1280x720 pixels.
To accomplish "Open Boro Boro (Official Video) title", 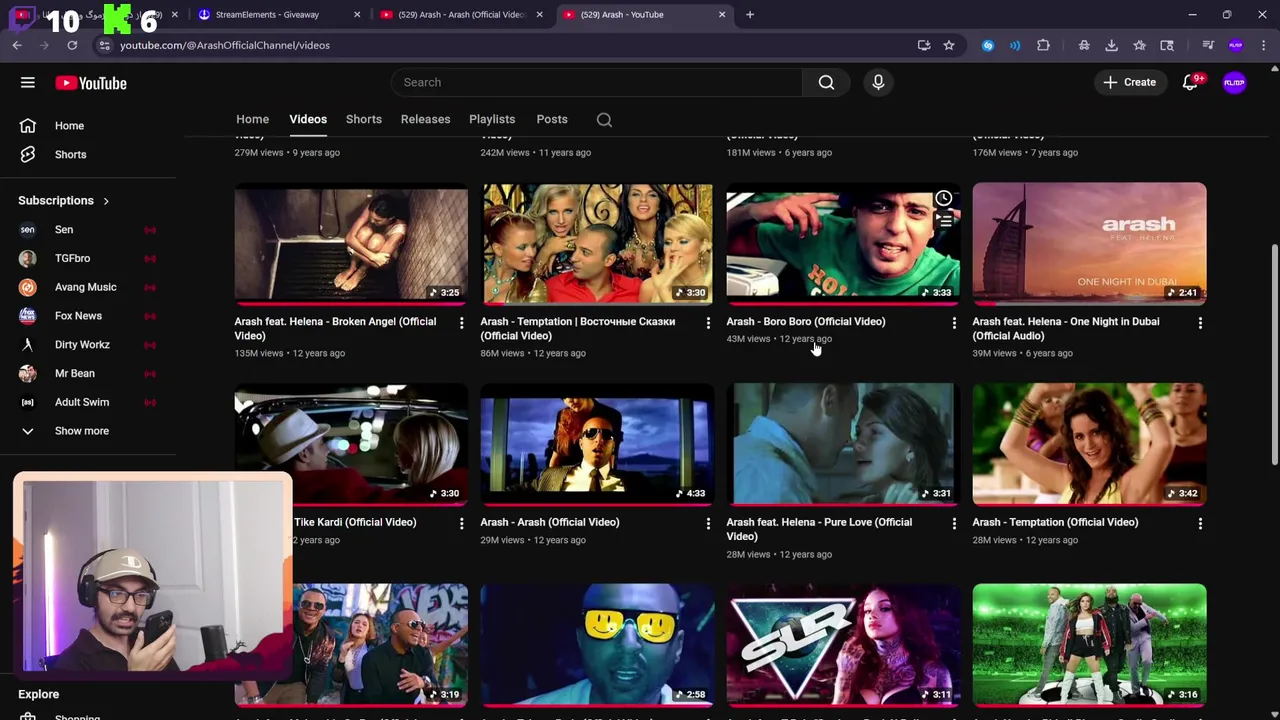I will pyautogui.click(x=806, y=322).
